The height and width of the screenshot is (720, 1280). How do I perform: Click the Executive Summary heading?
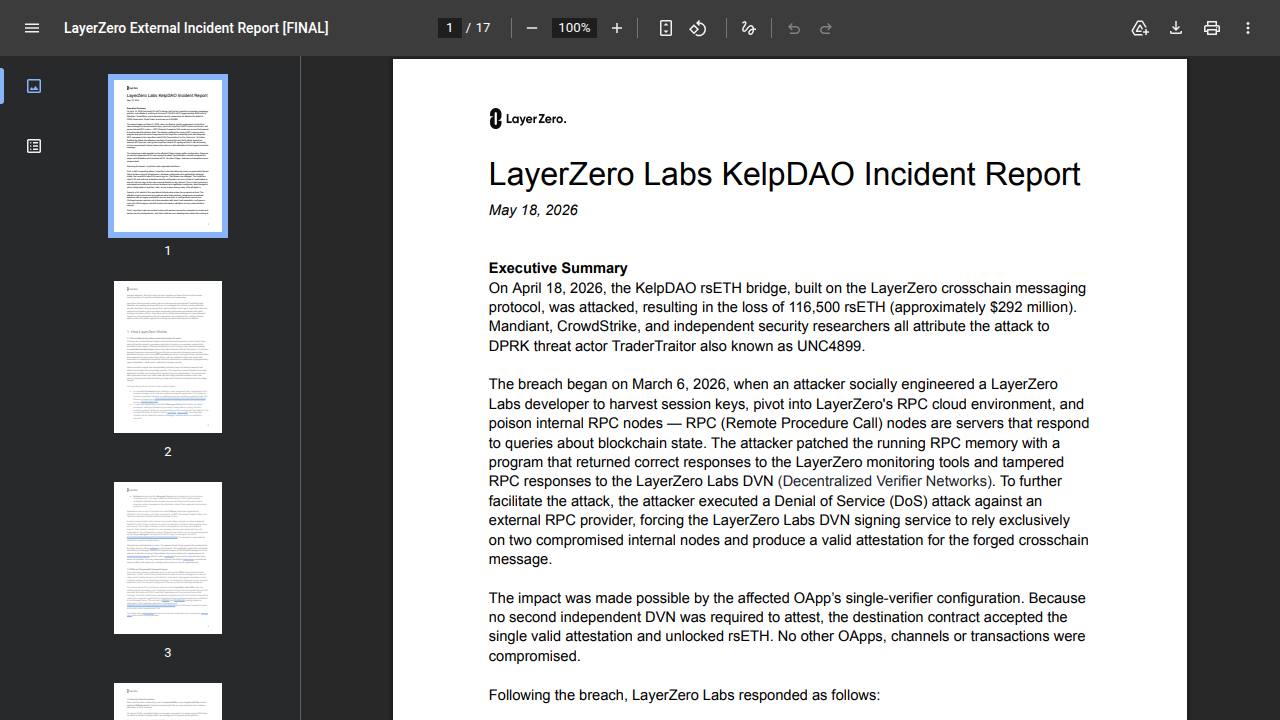pyautogui.click(x=558, y=268)
